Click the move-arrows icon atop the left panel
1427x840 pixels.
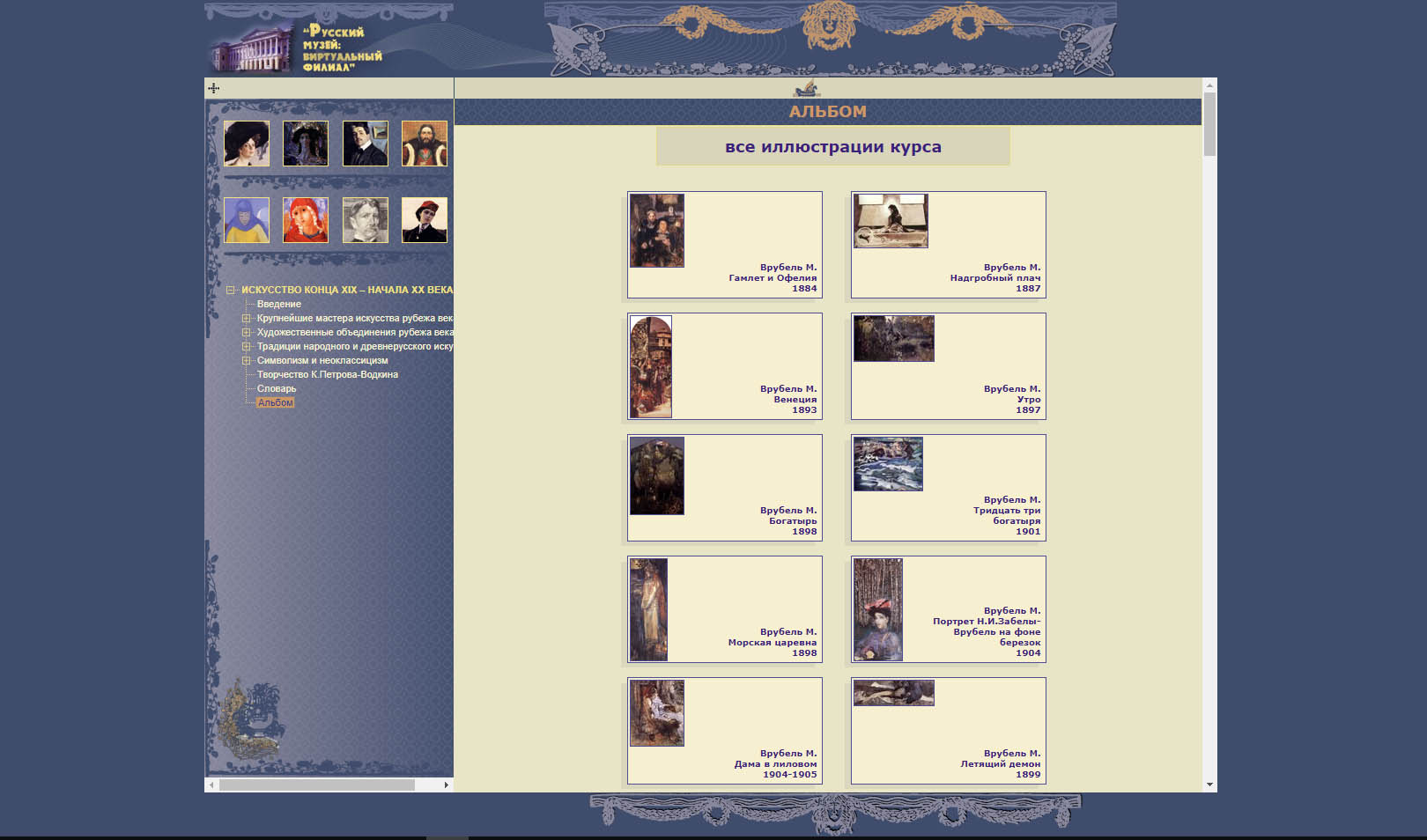[x=213, y=88]
